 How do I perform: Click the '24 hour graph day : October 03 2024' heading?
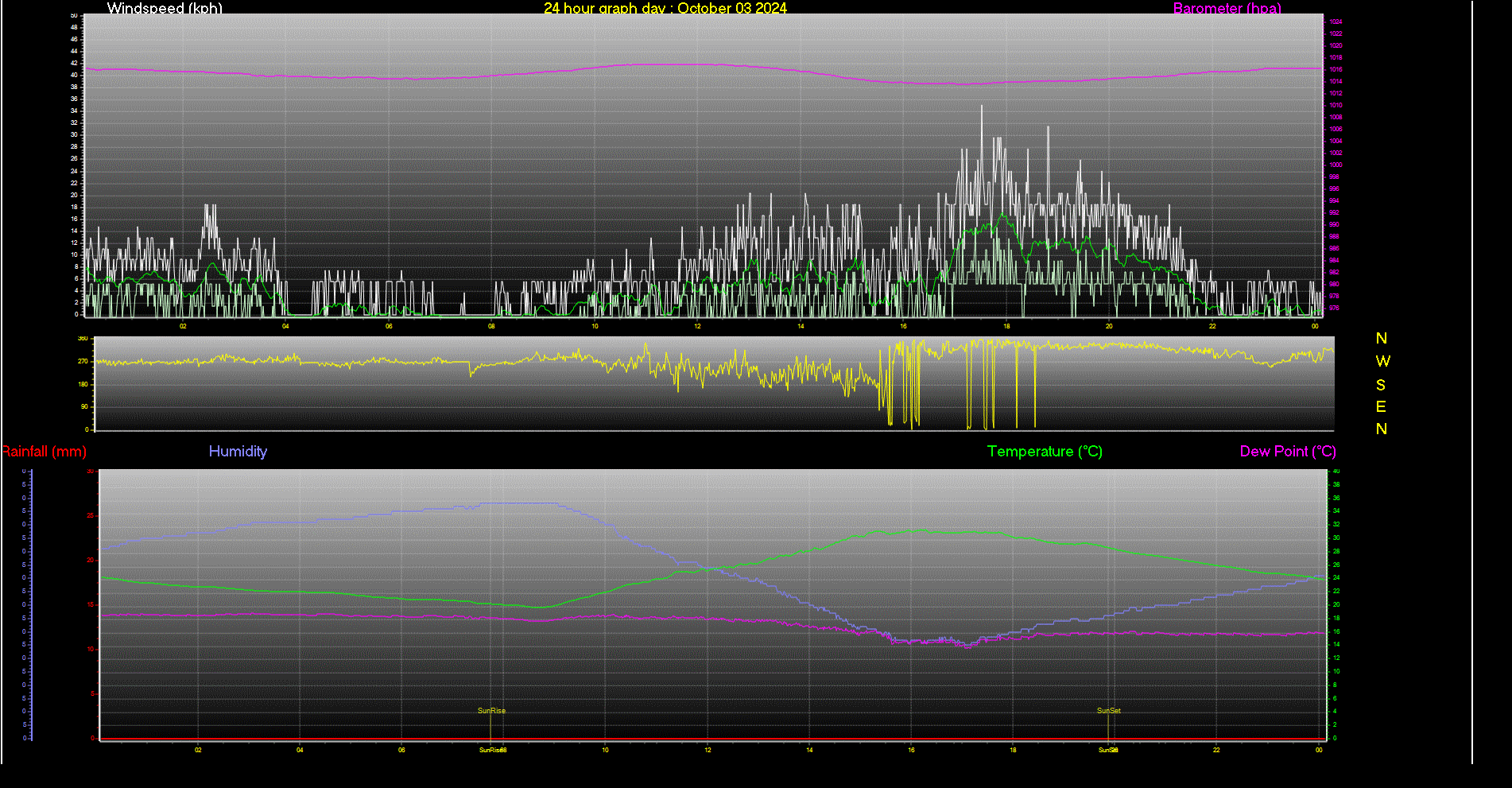(665, 8)
